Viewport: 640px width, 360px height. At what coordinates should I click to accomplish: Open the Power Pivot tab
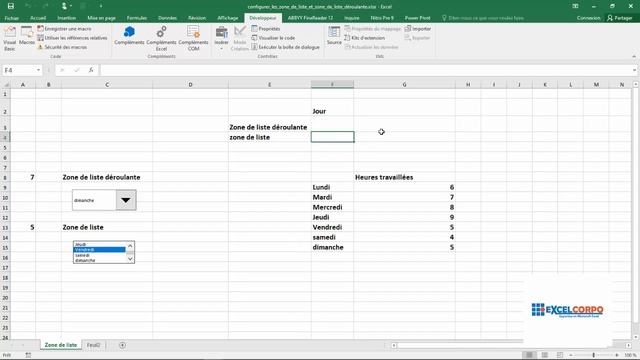pos(418,18)
